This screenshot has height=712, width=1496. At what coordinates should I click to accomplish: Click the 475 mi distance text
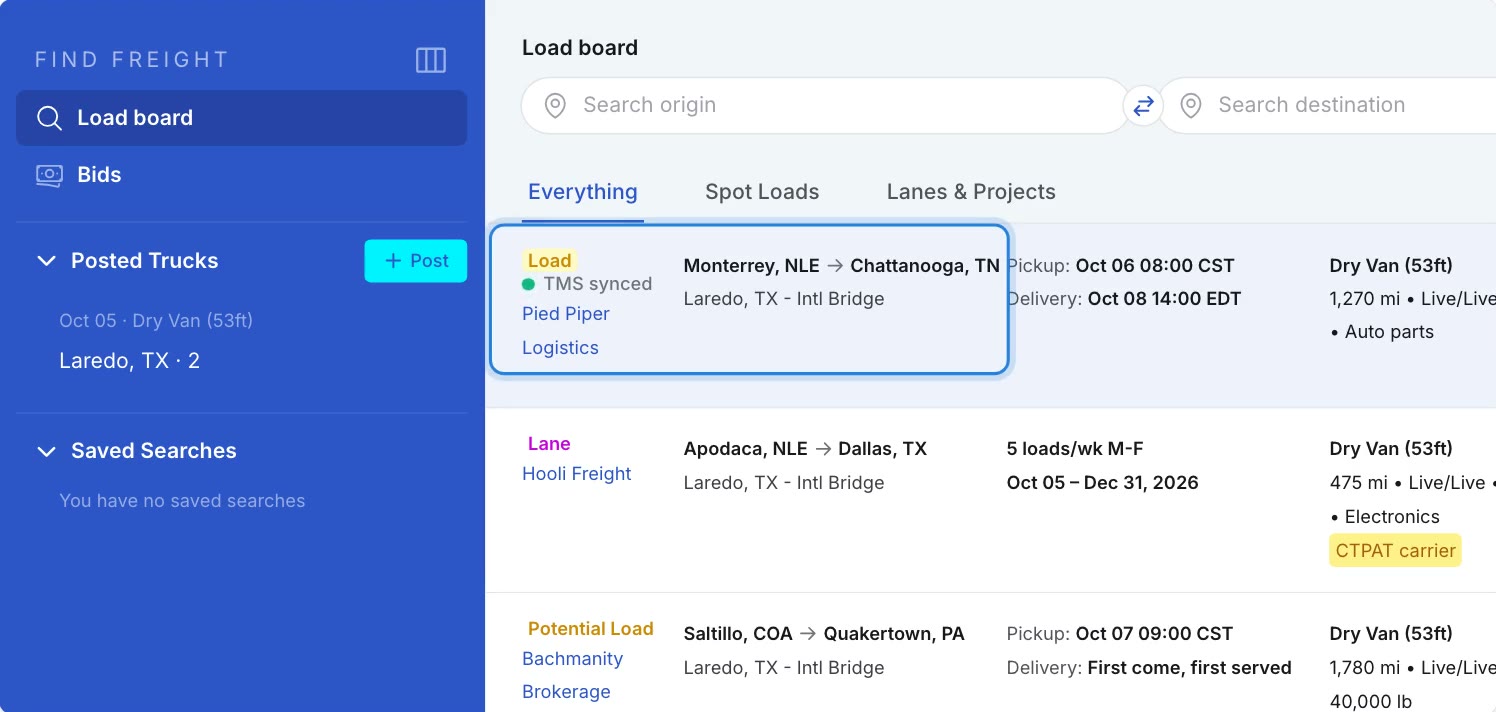pyautogui.click(x=1359, y=483)
